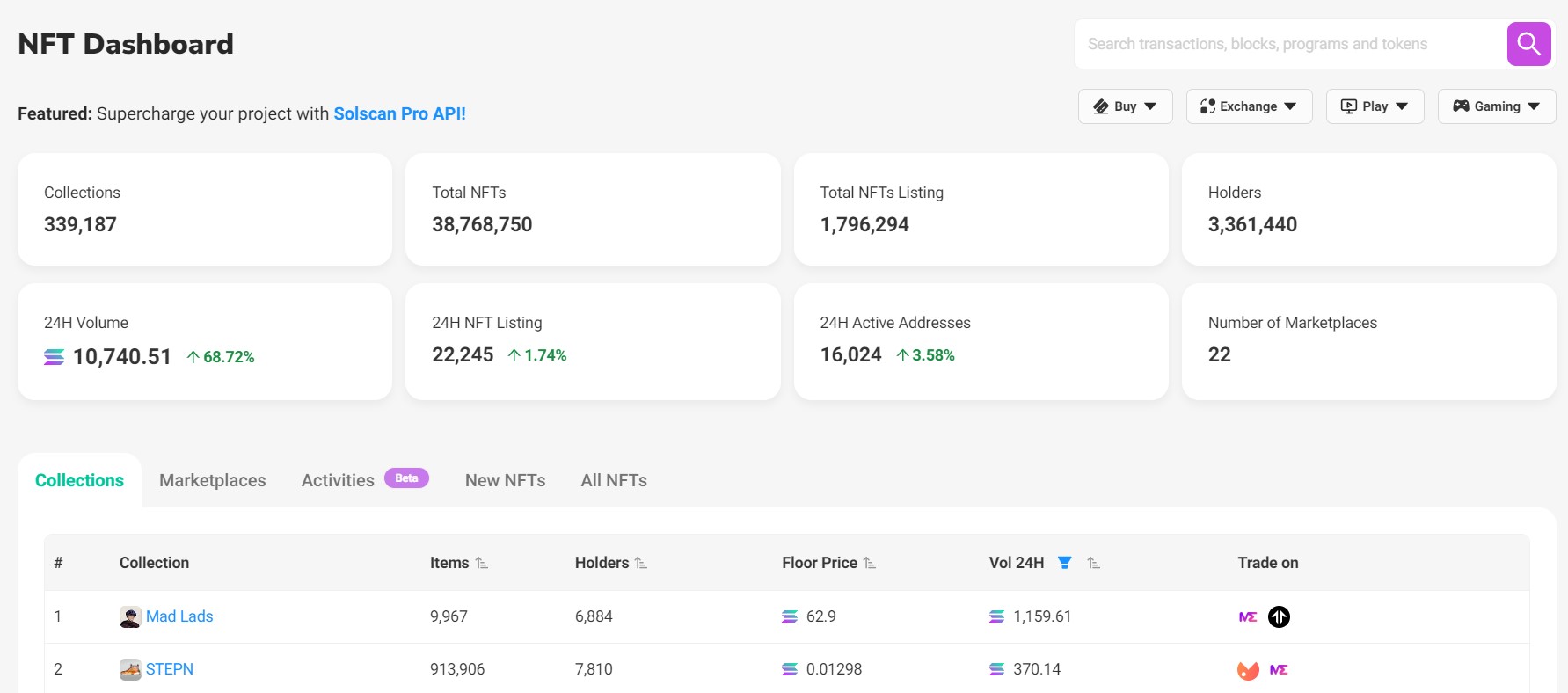
Task: Click the orange marketplace icon for STEPN
Action: pyautogui.click(x=1248, y=670)
